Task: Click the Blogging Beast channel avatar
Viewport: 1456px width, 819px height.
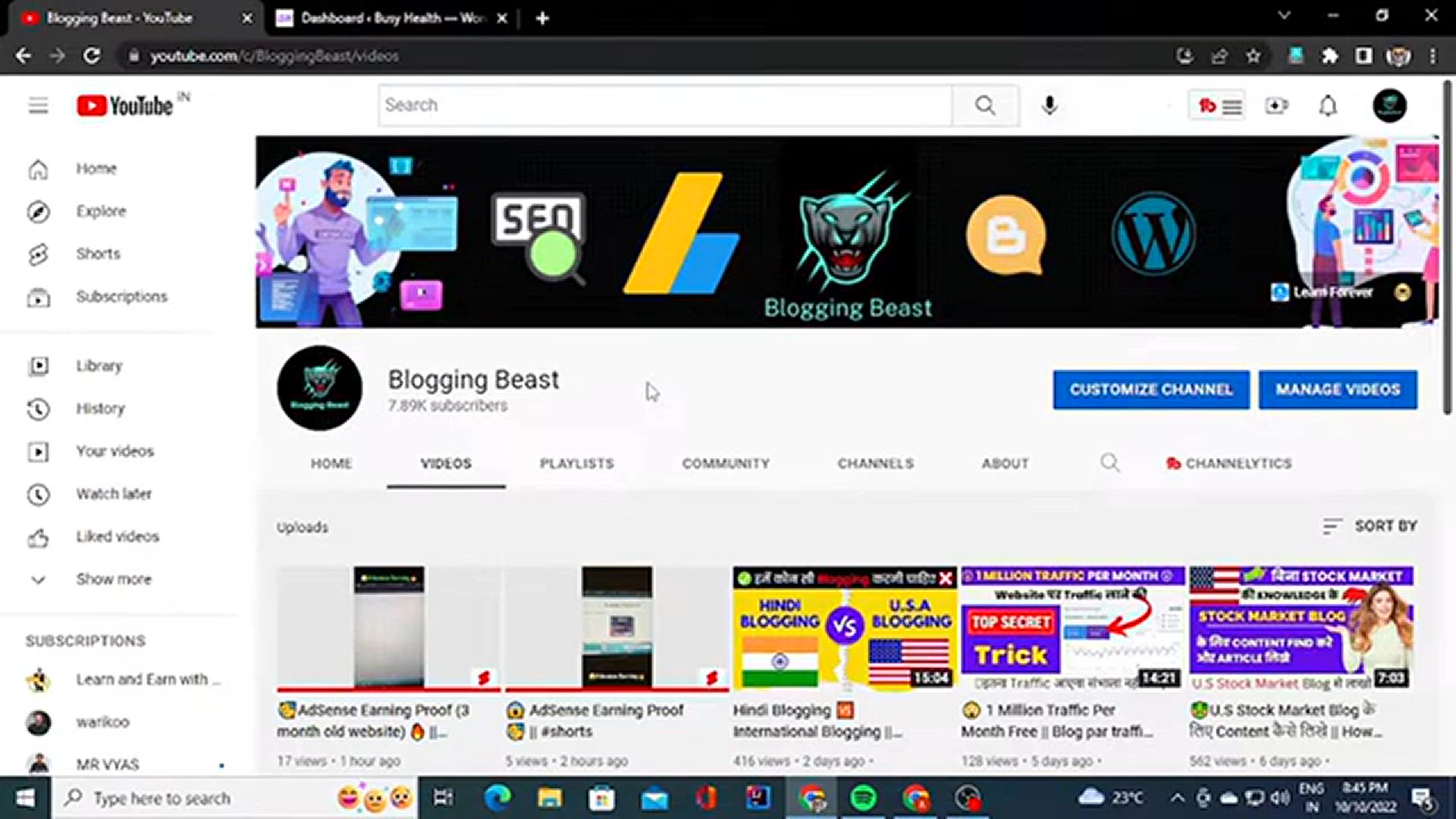Action: 319,388
